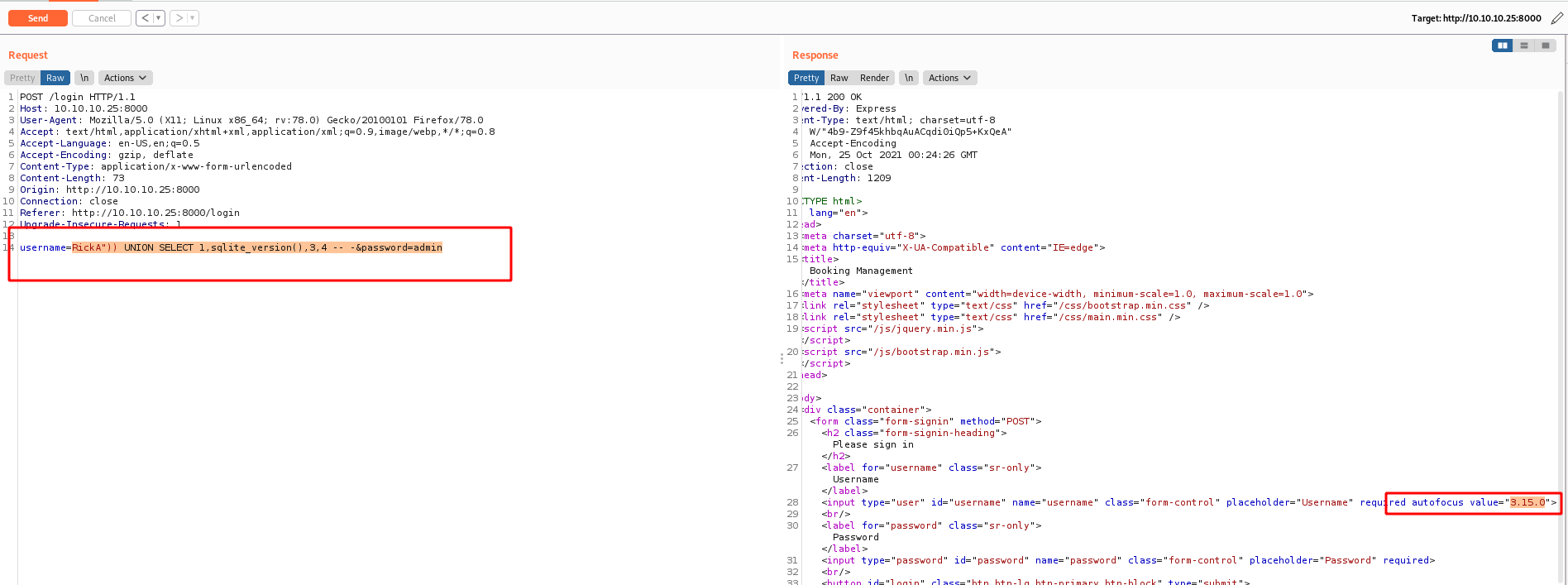Switch to the stacked top-bottom layout icon
1568x585 pixels.
[1524, 46]
